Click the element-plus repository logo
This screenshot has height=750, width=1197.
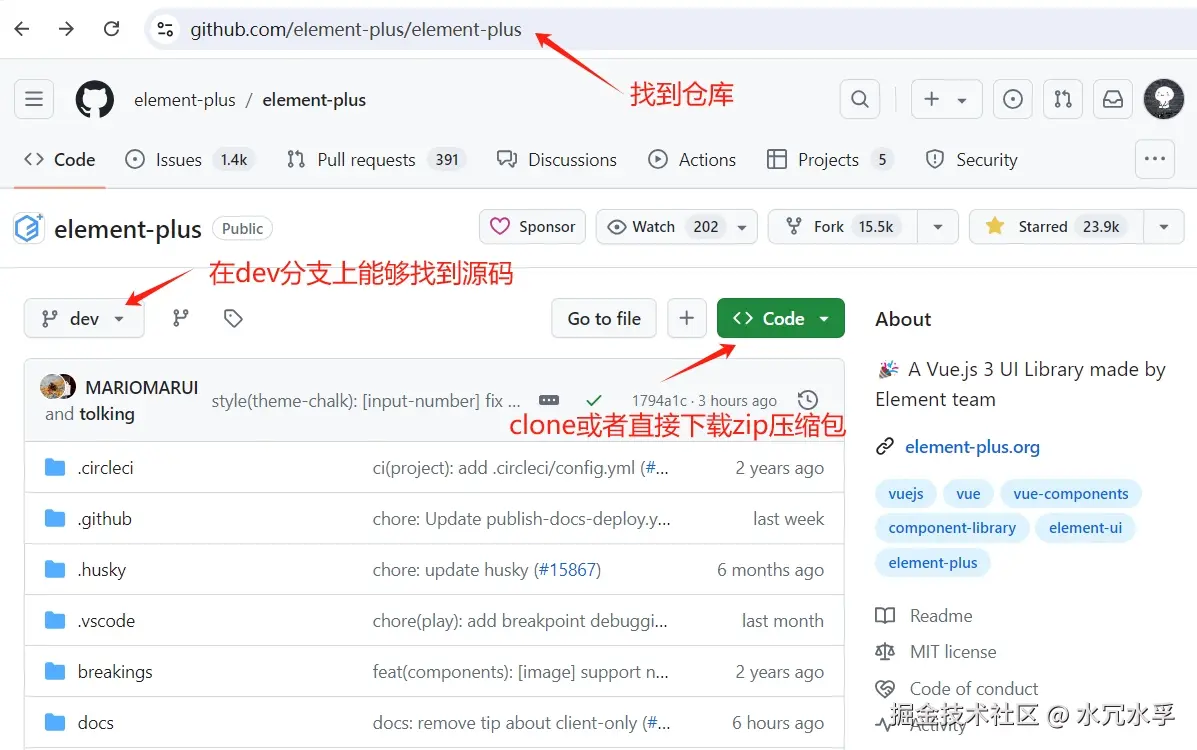28,228
